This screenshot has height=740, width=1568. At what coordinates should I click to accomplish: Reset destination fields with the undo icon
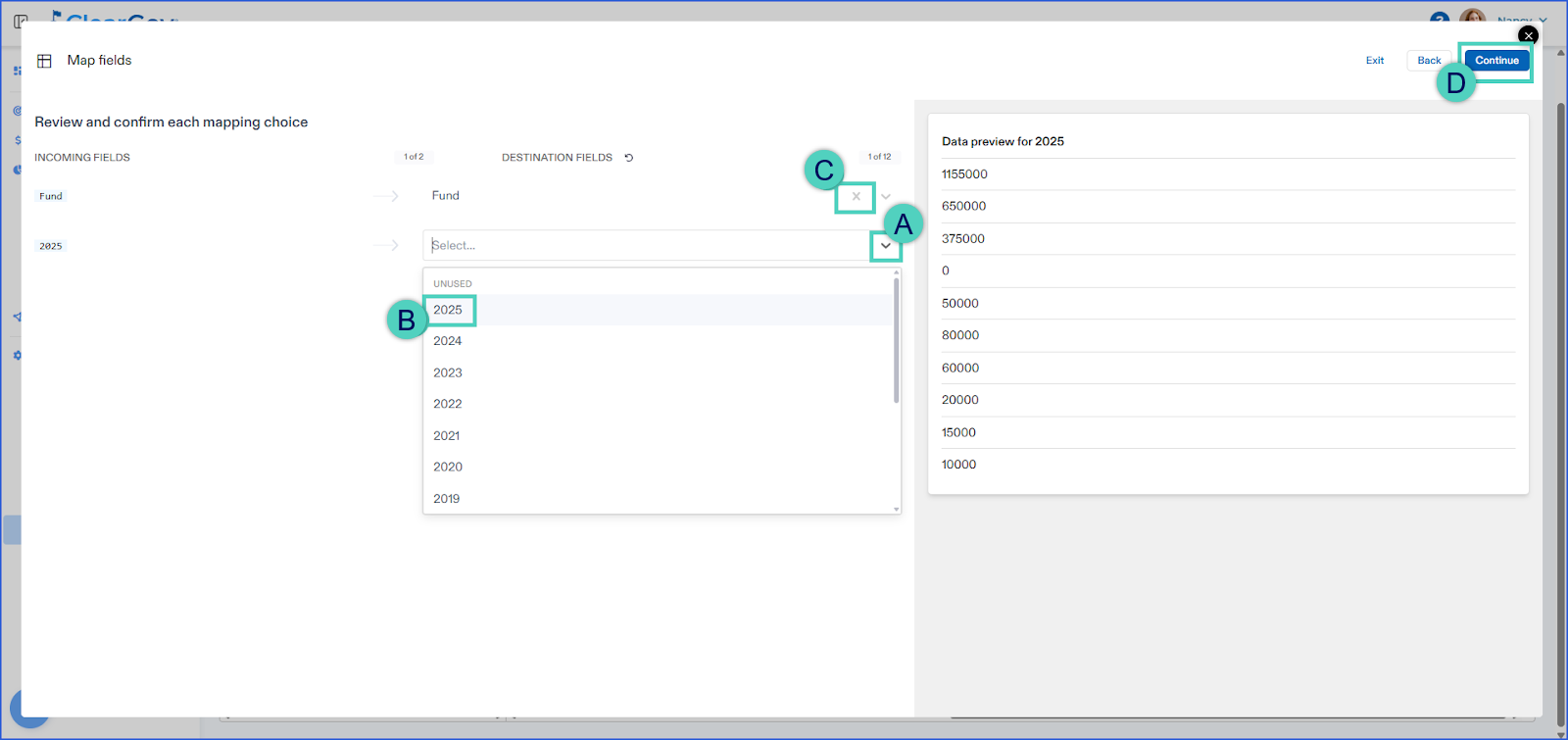pyautogui.click(x=629, y=157)
